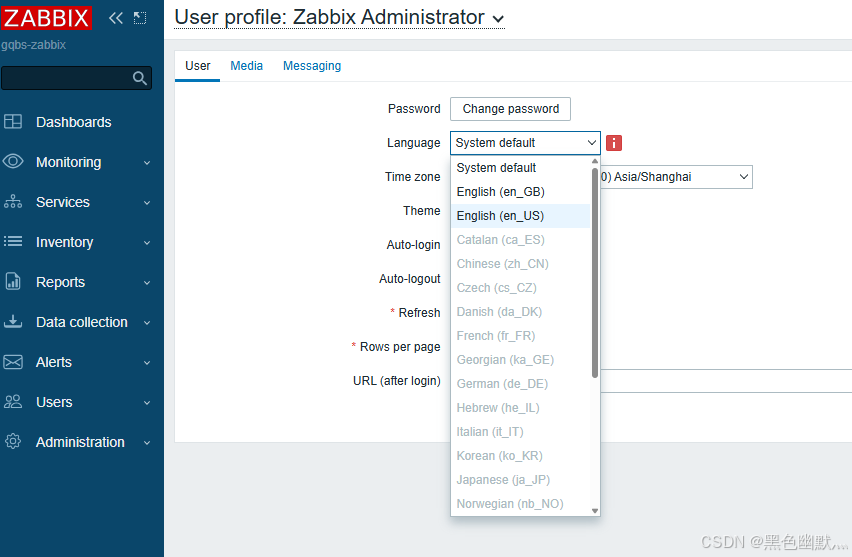Select English (en_GB) language option
The width and height of the screenshot is (852, 557).
[x=521, y=192]
